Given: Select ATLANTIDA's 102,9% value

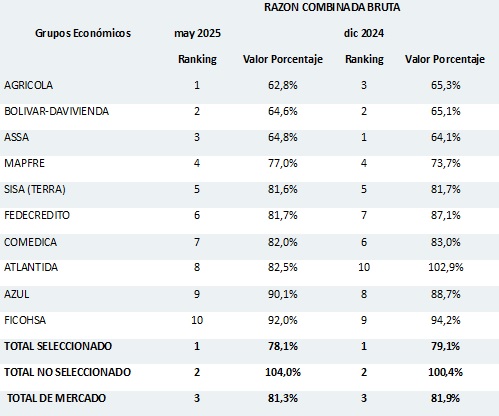Looking at the screenshot, I should tap(446, 267).
